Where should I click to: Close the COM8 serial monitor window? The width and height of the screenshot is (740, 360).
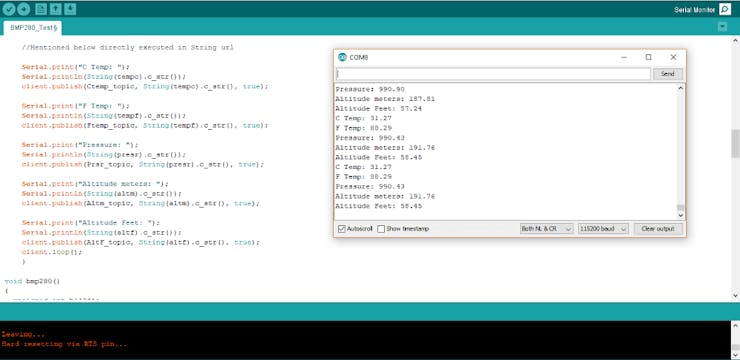673,57
